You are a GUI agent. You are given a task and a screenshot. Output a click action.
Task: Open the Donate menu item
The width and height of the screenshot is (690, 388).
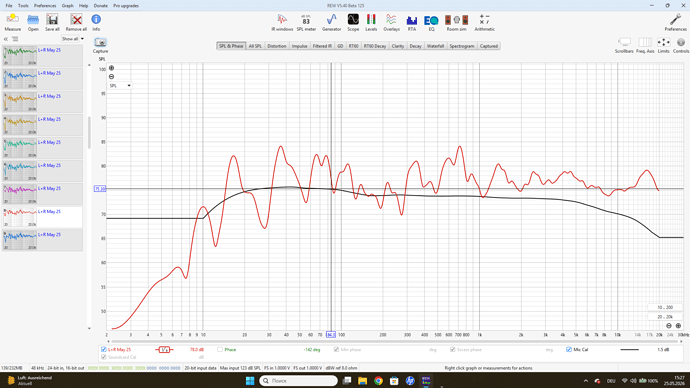(100, 6)
